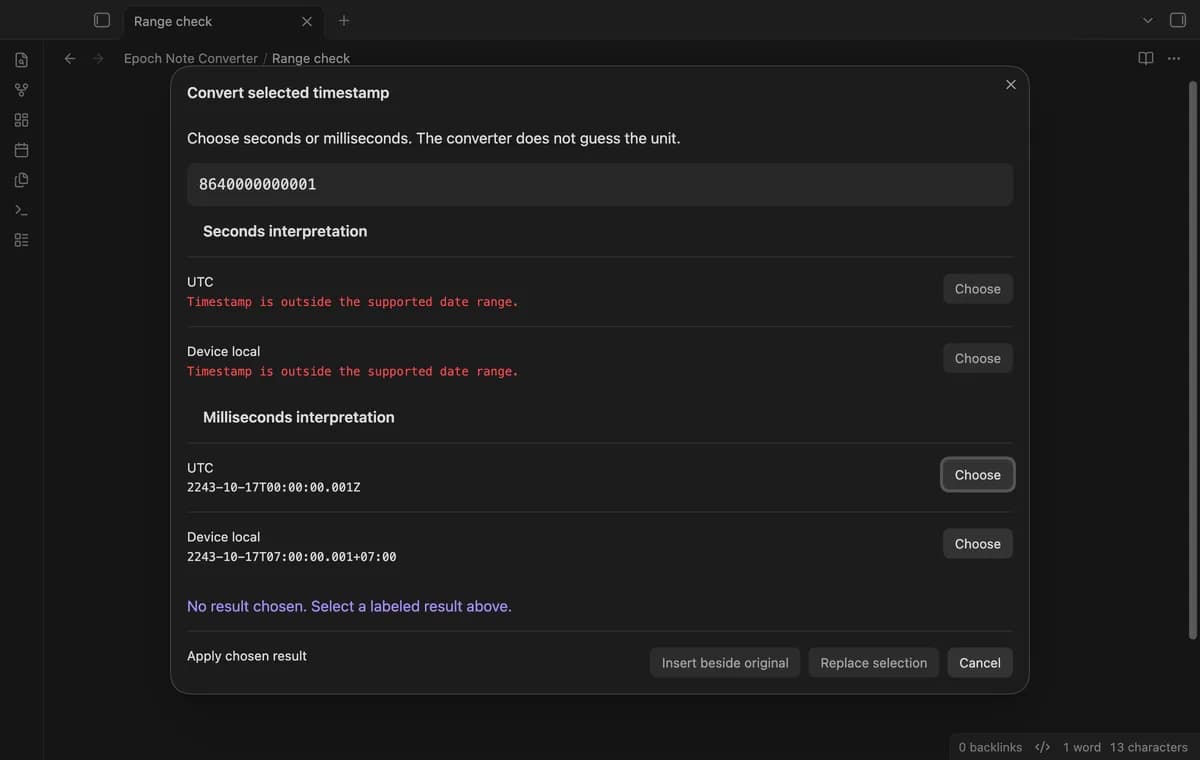Click the Seconds Device local error message
Image resolution: width=1200 pixels, height=760 pixels.
click(353, 372)
